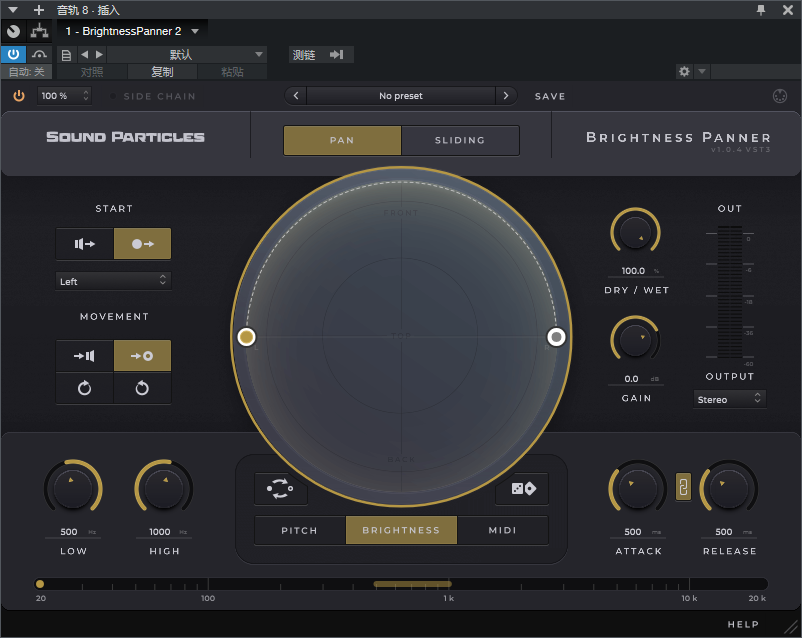
Task: Select next plugin preset arrow
Action: [x=506, y=96]
